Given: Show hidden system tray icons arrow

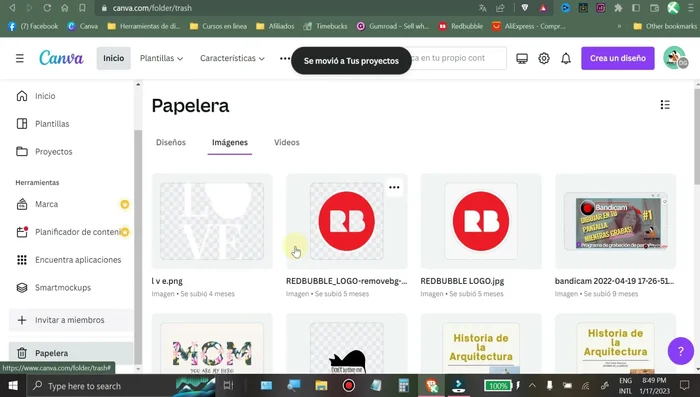Looking at the screenshot, I should coord(532,385).
